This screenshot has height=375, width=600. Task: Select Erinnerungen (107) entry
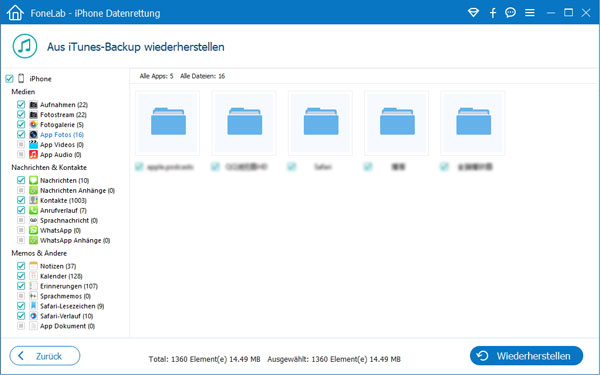(68, 286)
